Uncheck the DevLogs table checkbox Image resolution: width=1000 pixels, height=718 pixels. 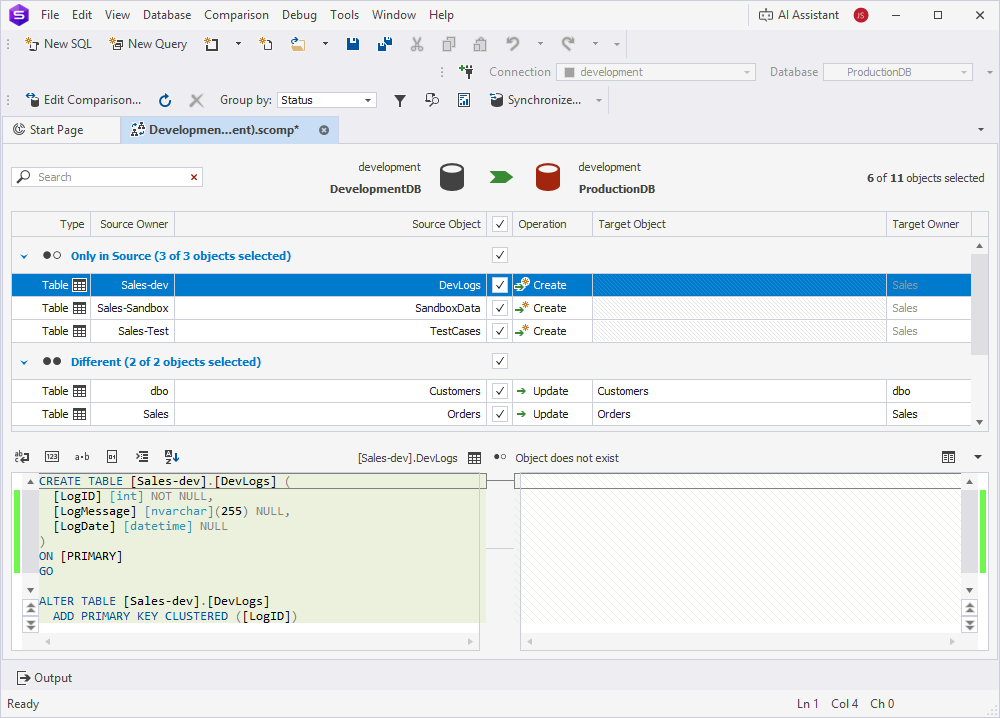[499, 284]
